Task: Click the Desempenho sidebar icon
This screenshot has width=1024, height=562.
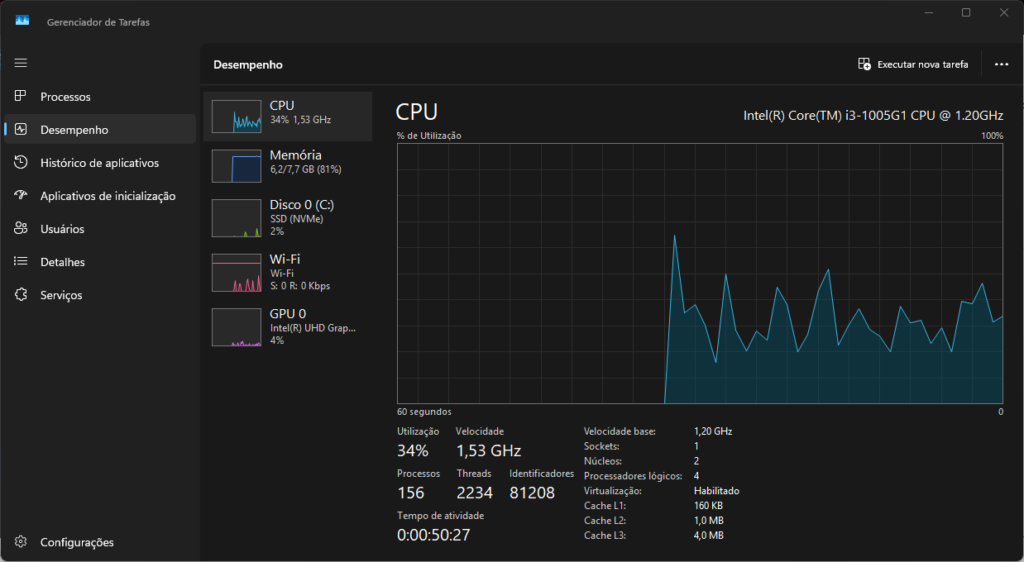Action: coord(21,129)
